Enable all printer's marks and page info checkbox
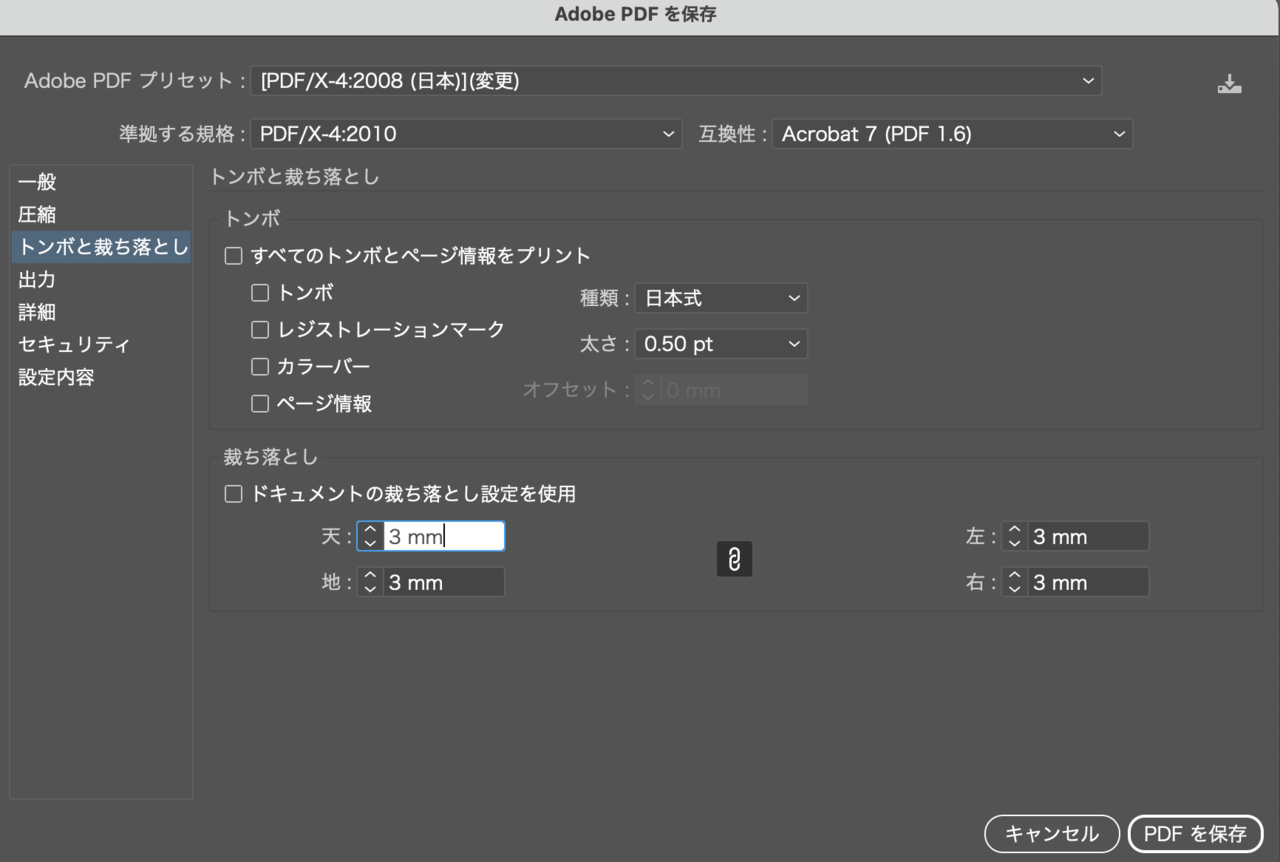Viewport: 1280px width, 862px height. pyautogui.click(x=233, y=256)
